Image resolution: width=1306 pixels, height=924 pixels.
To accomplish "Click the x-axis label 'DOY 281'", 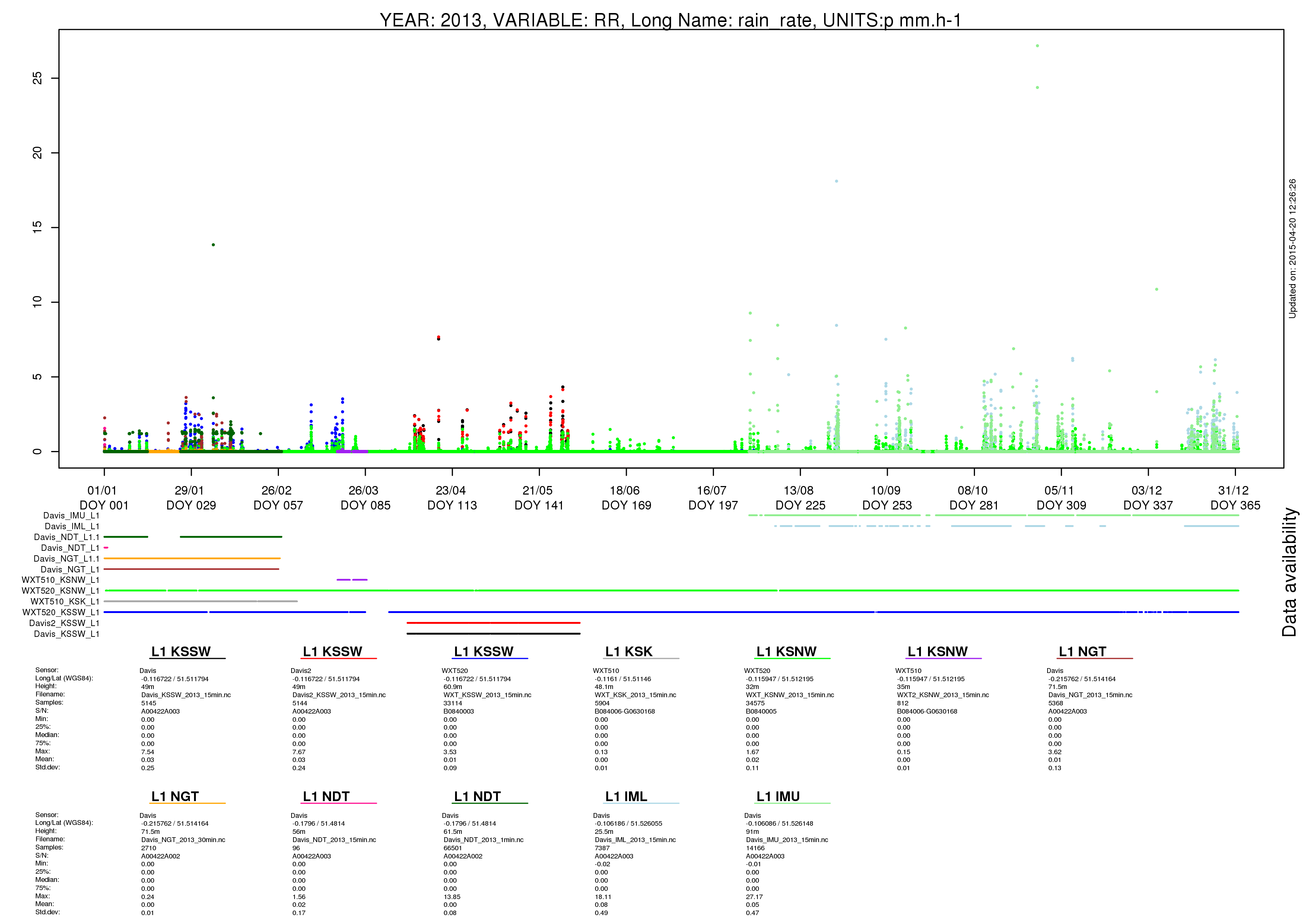I will (974, 505).
